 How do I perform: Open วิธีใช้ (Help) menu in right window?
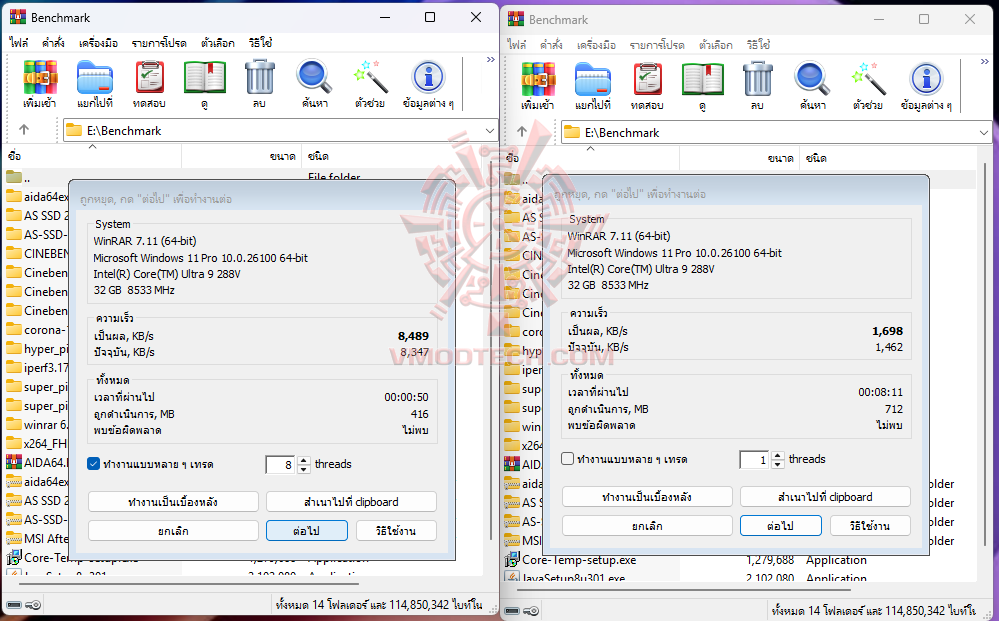(758, 45)
